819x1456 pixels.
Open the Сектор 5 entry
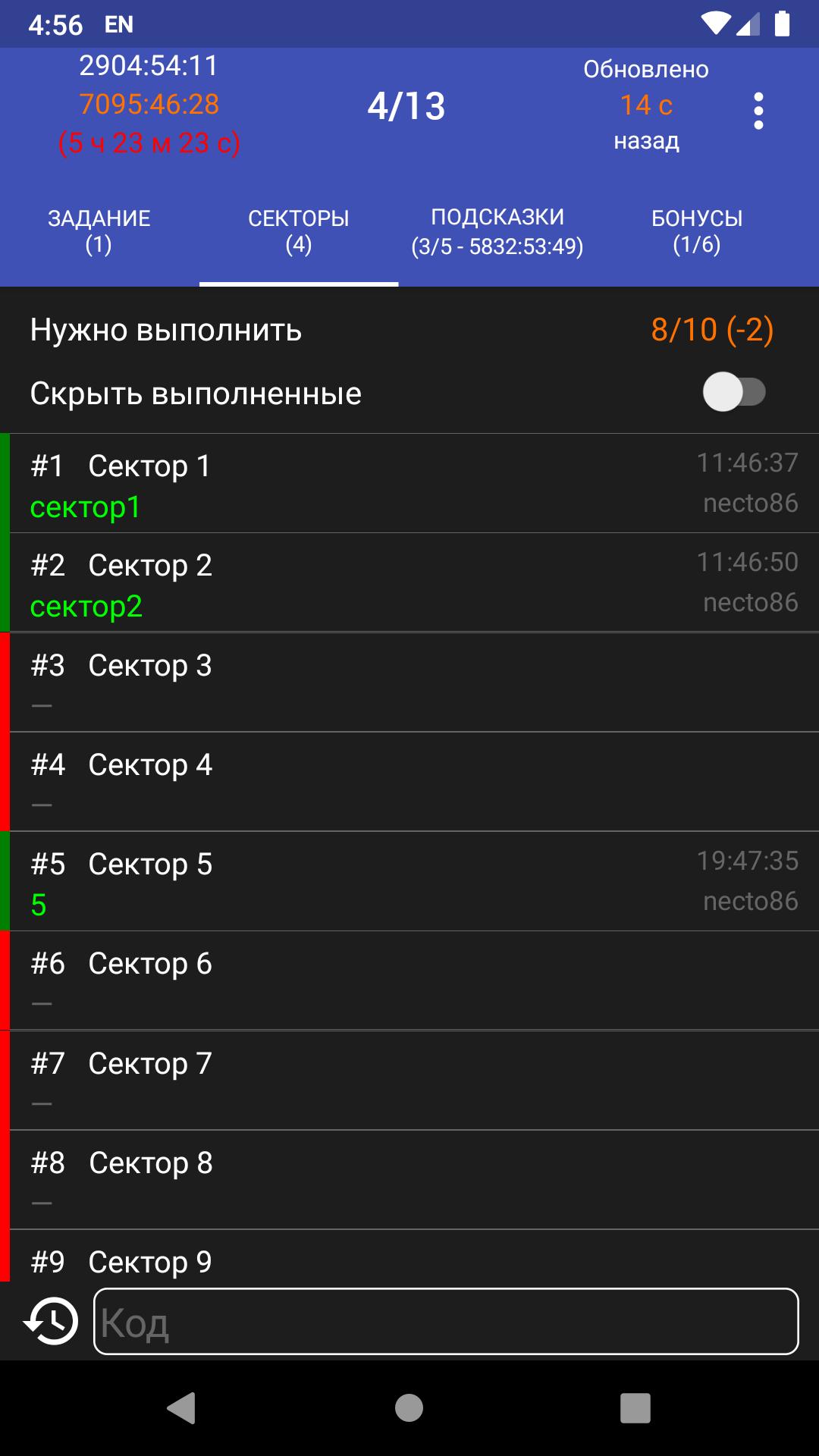click(x=409, y=881)
